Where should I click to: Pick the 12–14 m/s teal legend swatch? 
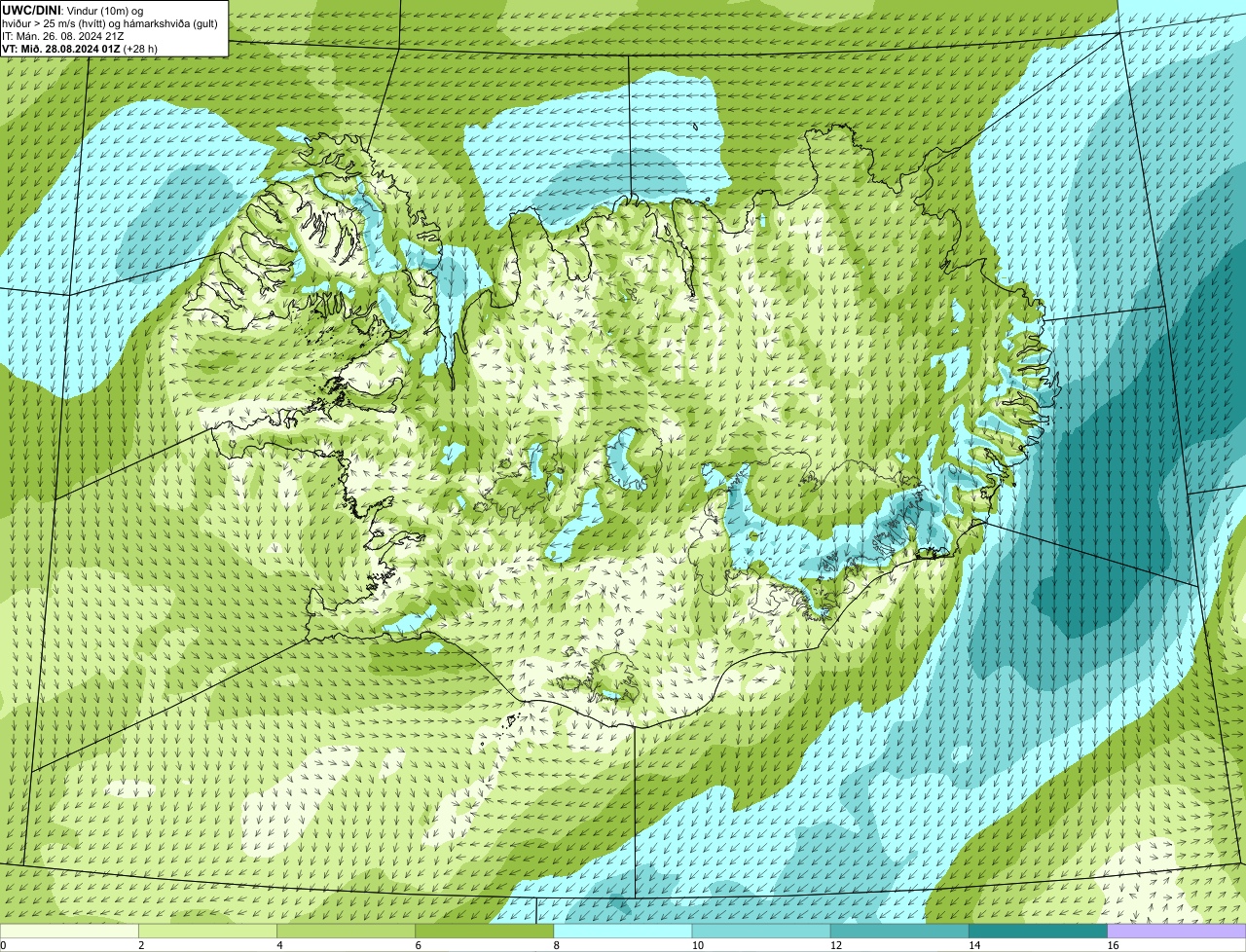click(x=899, y=931)
